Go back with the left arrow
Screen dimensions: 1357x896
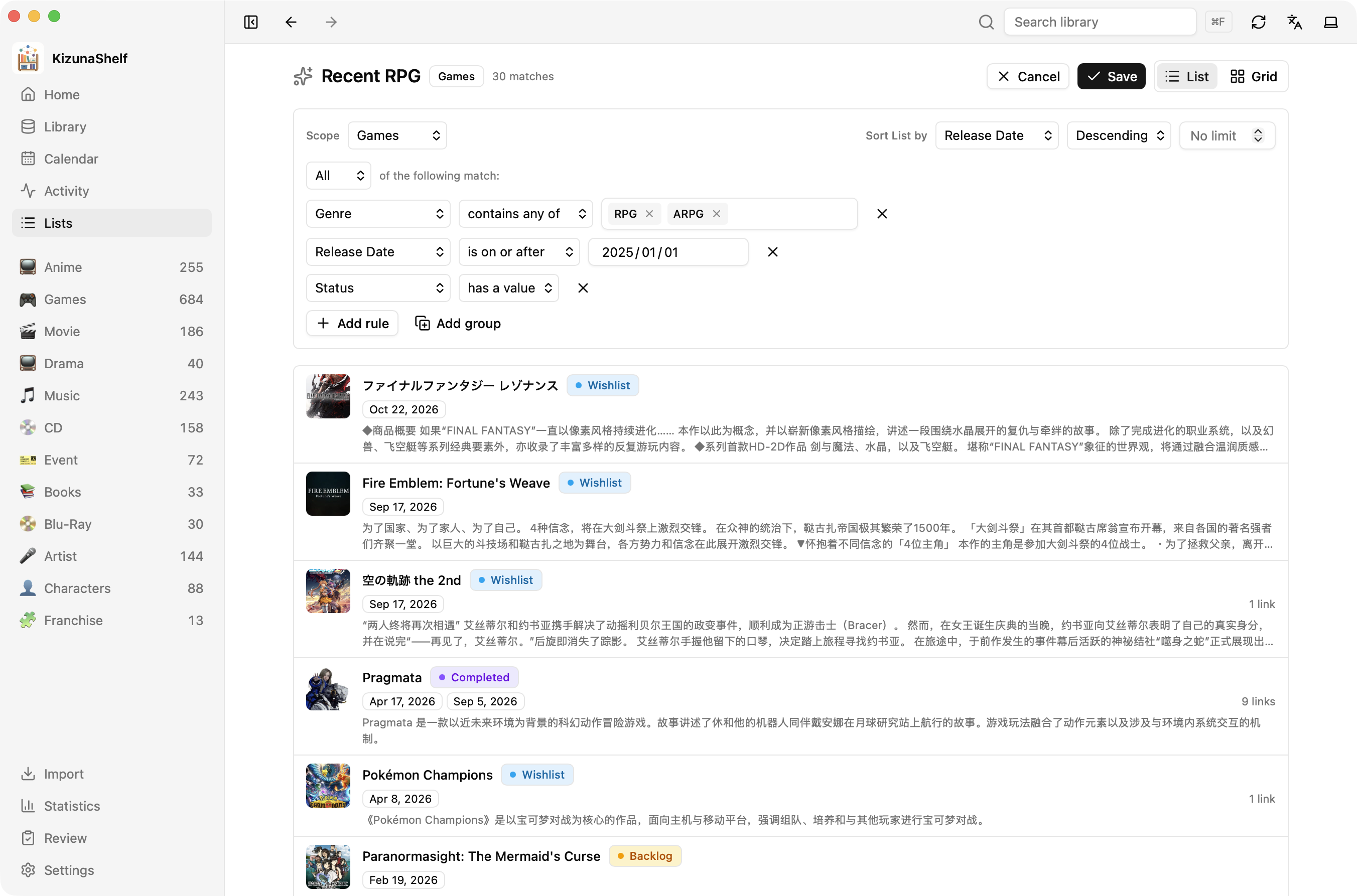(x=291, y=22)
